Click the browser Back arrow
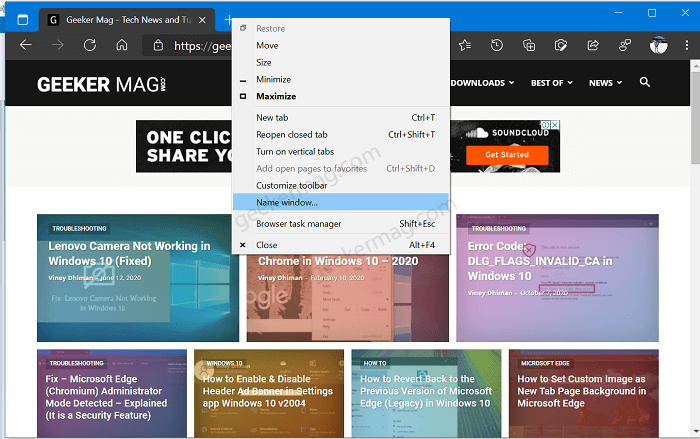The width and height of the screenshot is (700, 439). pyautogui.click(x=25, y=45)
